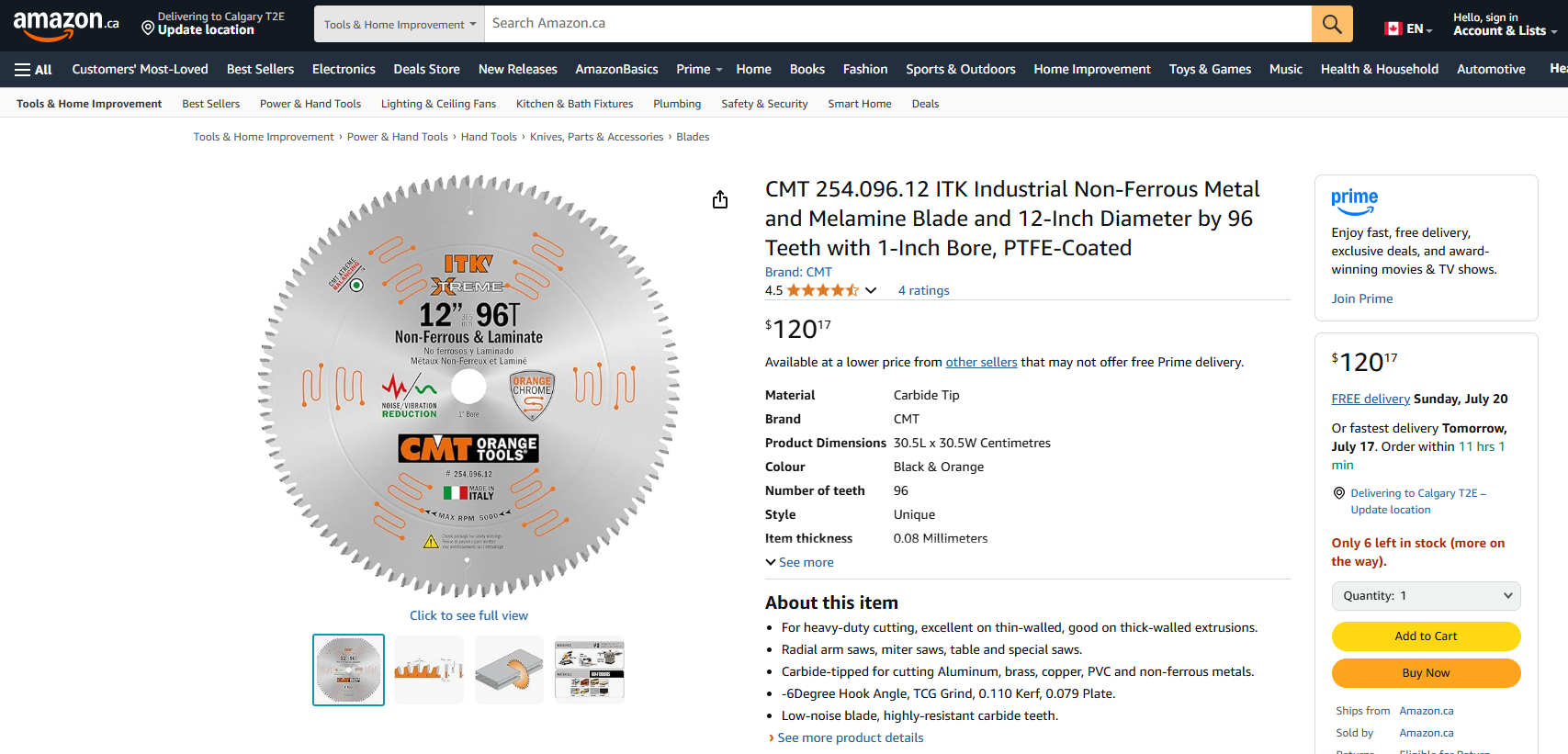
Task: Open the Quantity dropdown
Action: pos(1426,596)
